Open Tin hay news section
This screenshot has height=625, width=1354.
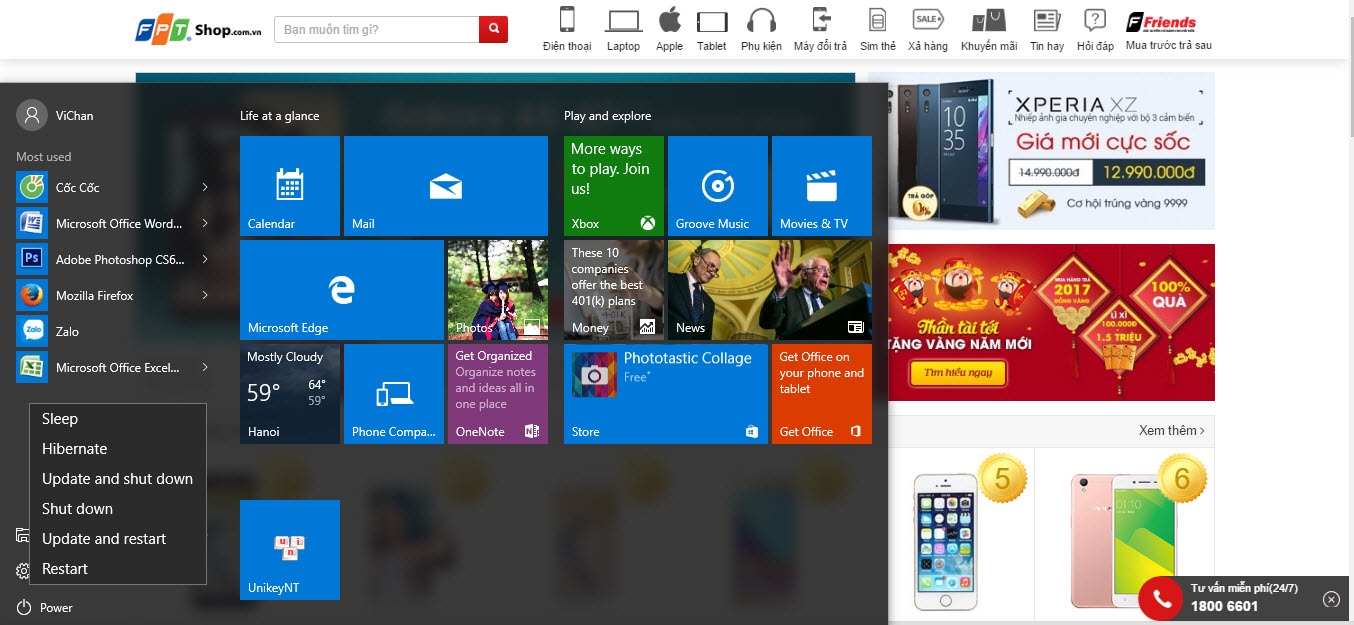(1047, 29)
